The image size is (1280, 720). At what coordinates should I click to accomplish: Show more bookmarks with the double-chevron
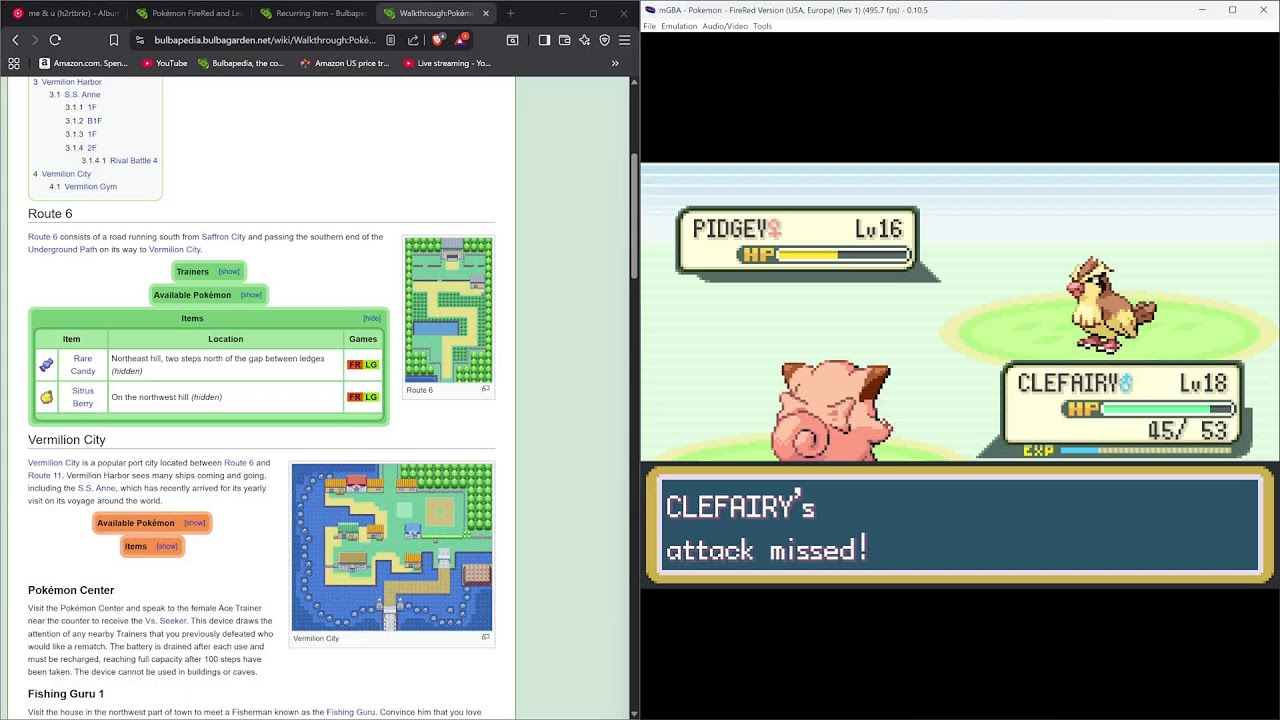pyautogui.click(x=615, y=63)
